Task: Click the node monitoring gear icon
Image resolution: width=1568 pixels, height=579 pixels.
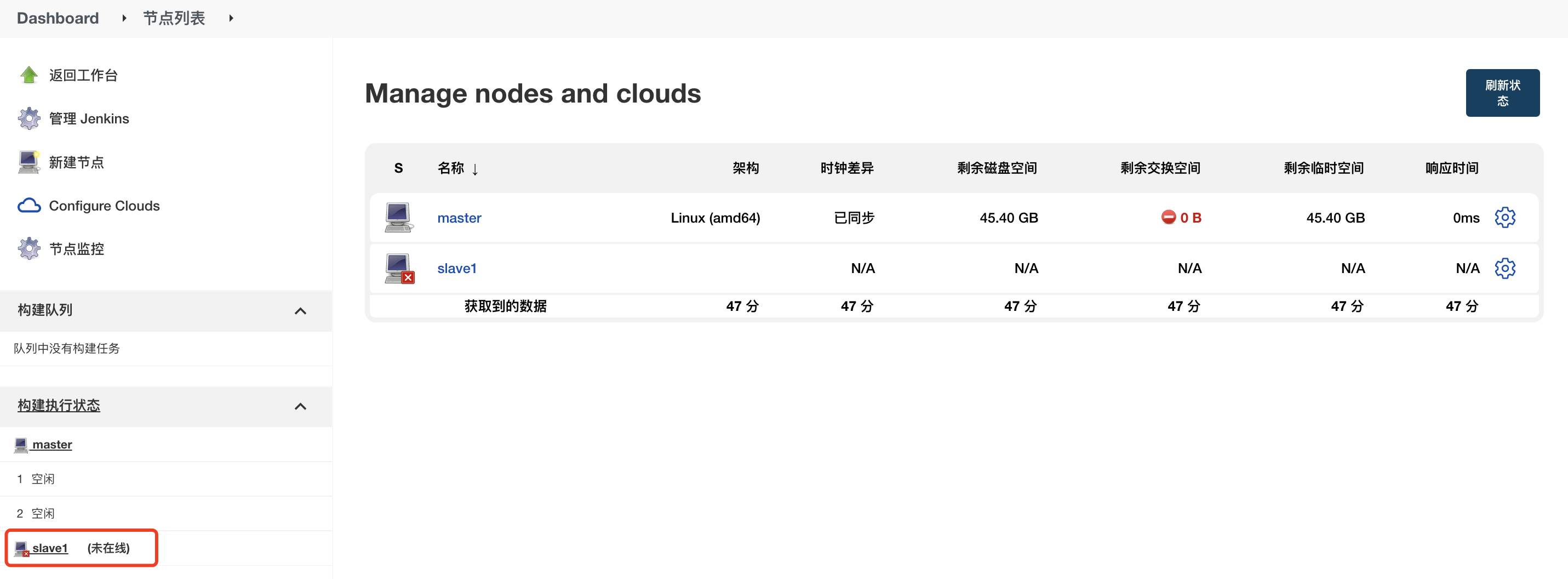Action: 28,249
